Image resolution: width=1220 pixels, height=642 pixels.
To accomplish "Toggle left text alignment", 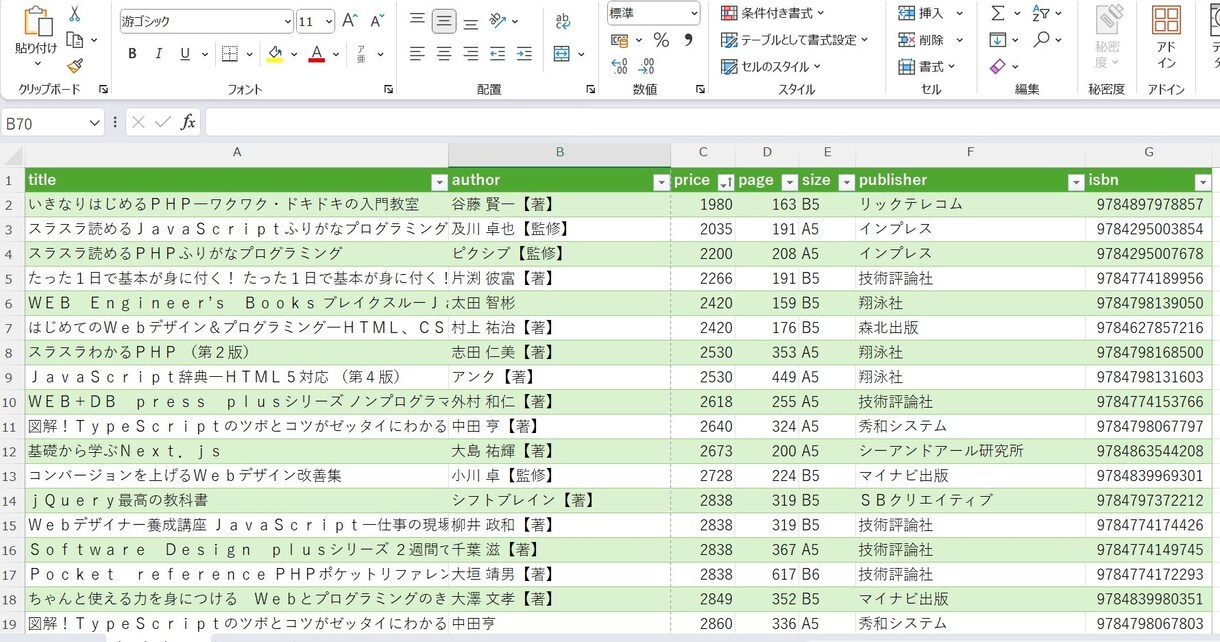I will [417, 54].
